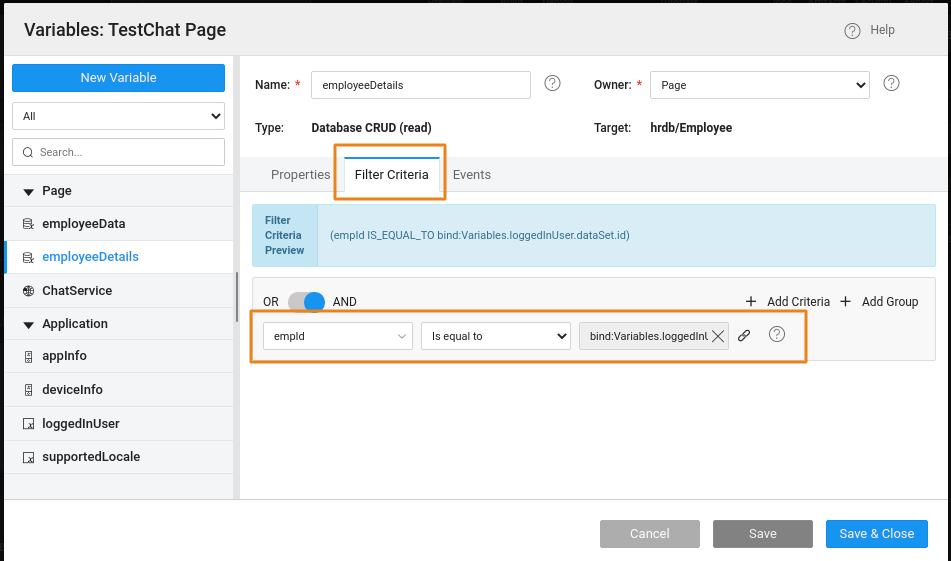Click the bind link icon in criteria row
This screenshot has width=951, height=561.
(744, 336)
